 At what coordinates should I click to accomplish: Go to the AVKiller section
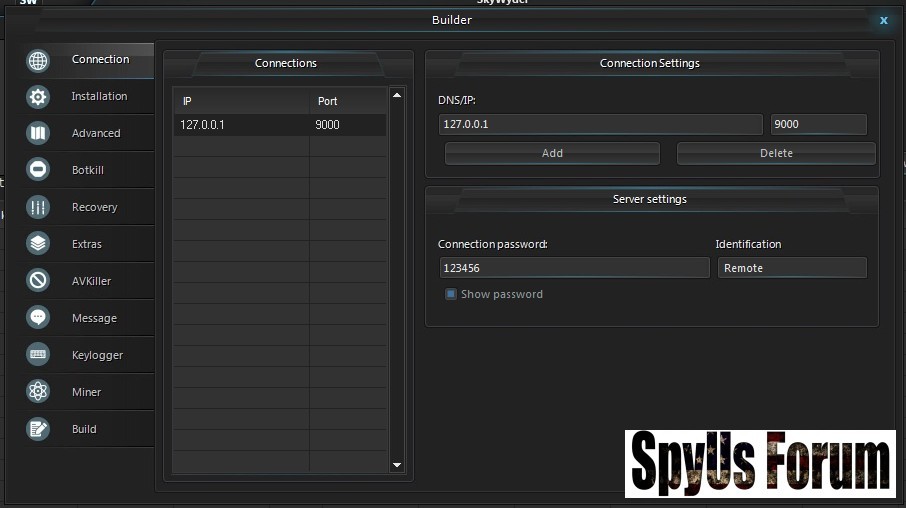coord(91,281)
